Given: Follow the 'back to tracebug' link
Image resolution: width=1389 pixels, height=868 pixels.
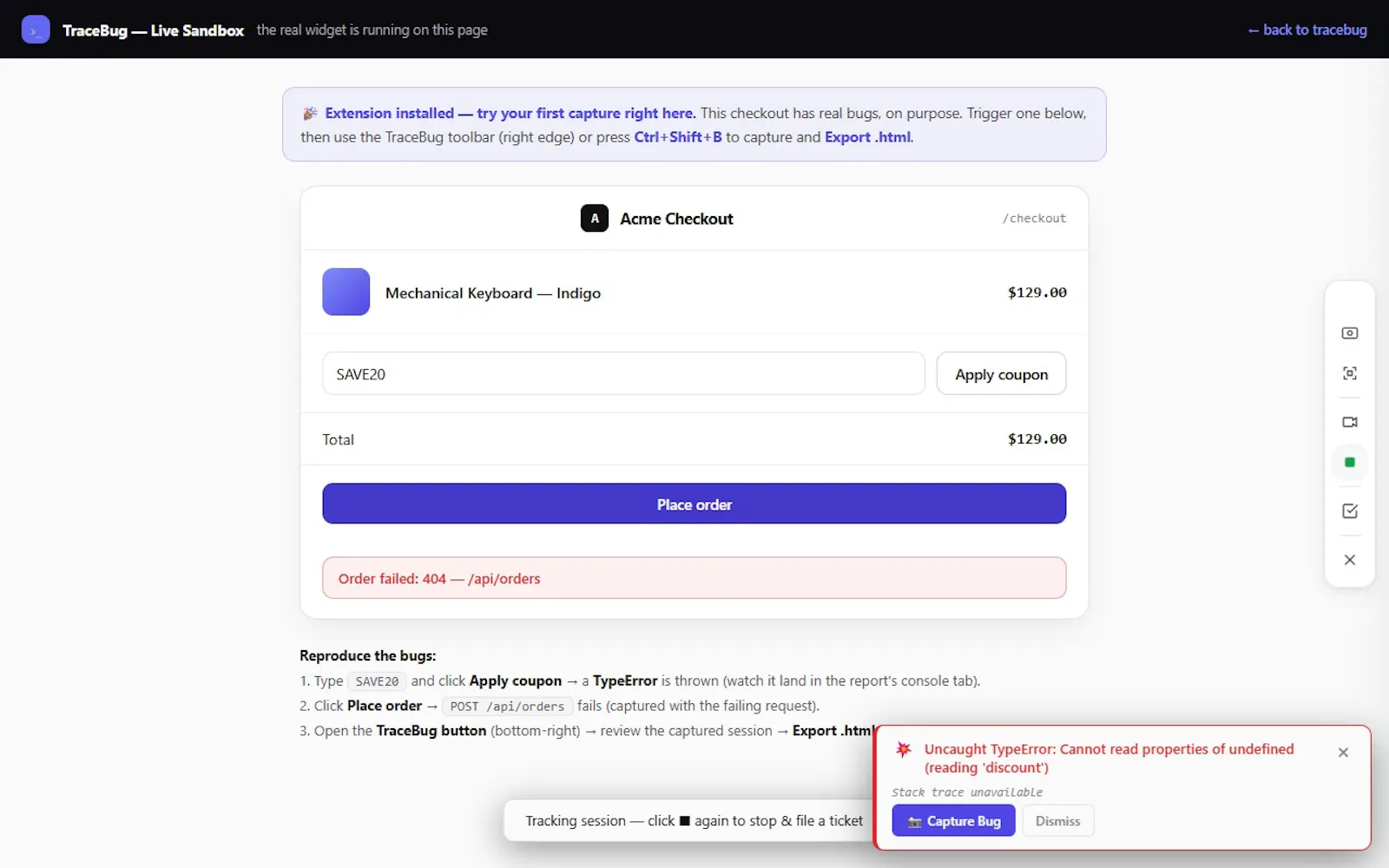Looking at the screenshot, I should 1307,30.
